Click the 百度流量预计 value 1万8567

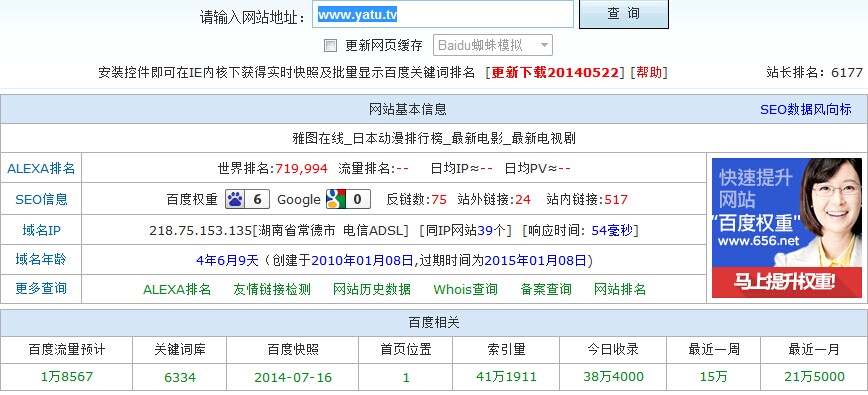[x=67, y=377]
